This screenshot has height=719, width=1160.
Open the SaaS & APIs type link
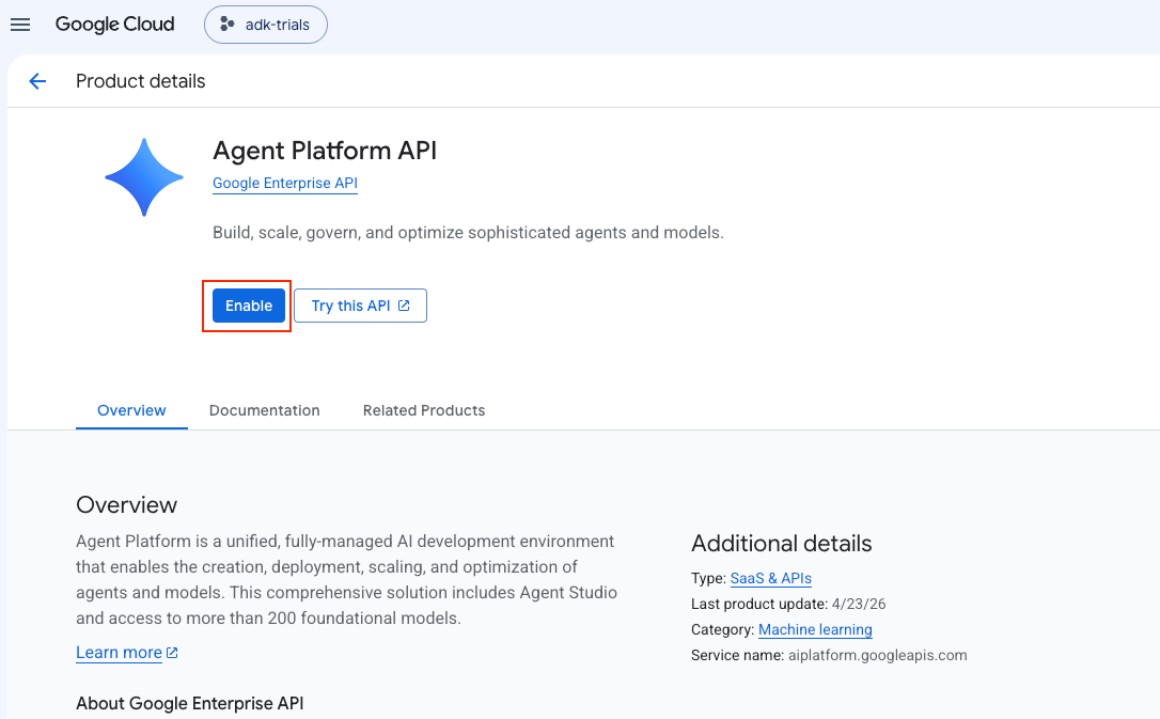tap(771, 578)
